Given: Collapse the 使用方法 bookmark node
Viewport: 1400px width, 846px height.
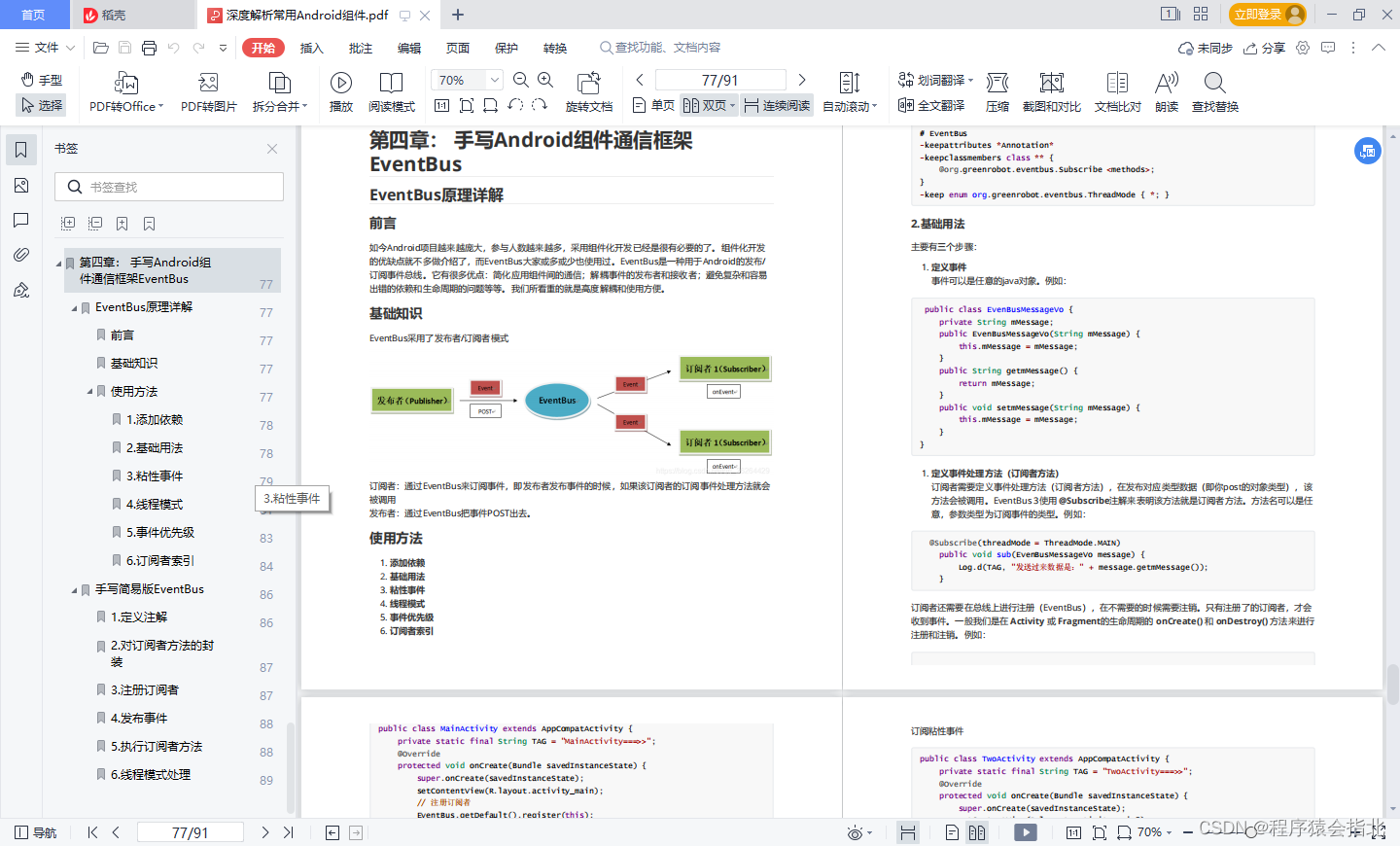Looking at the screenshot, I should tap(89, 393).
